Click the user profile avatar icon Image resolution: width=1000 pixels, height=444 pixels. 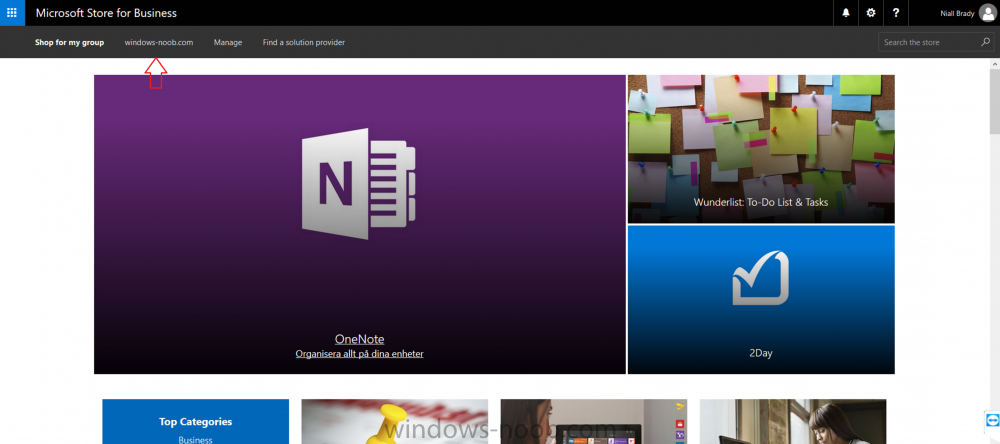(x=987, y=13)
